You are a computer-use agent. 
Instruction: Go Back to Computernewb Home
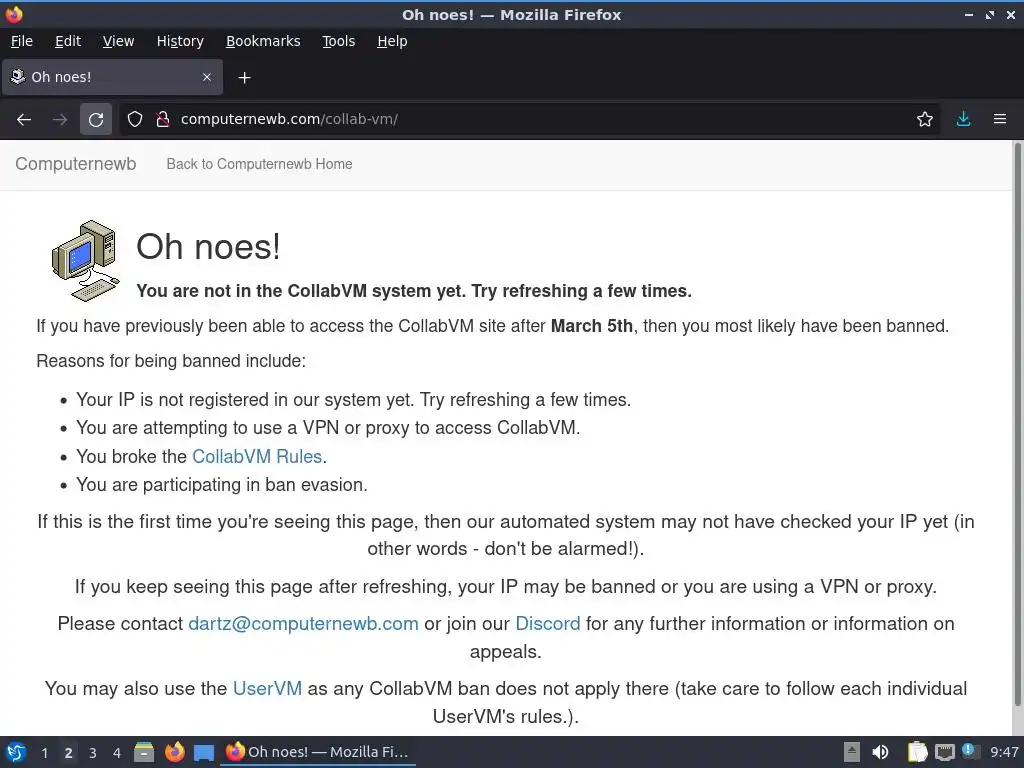(259, 164)
